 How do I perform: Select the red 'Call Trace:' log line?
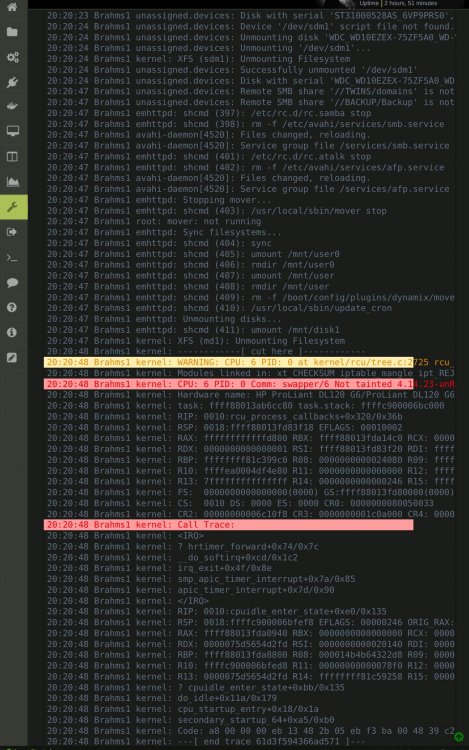pyautogui.click(x=229, y=525)
